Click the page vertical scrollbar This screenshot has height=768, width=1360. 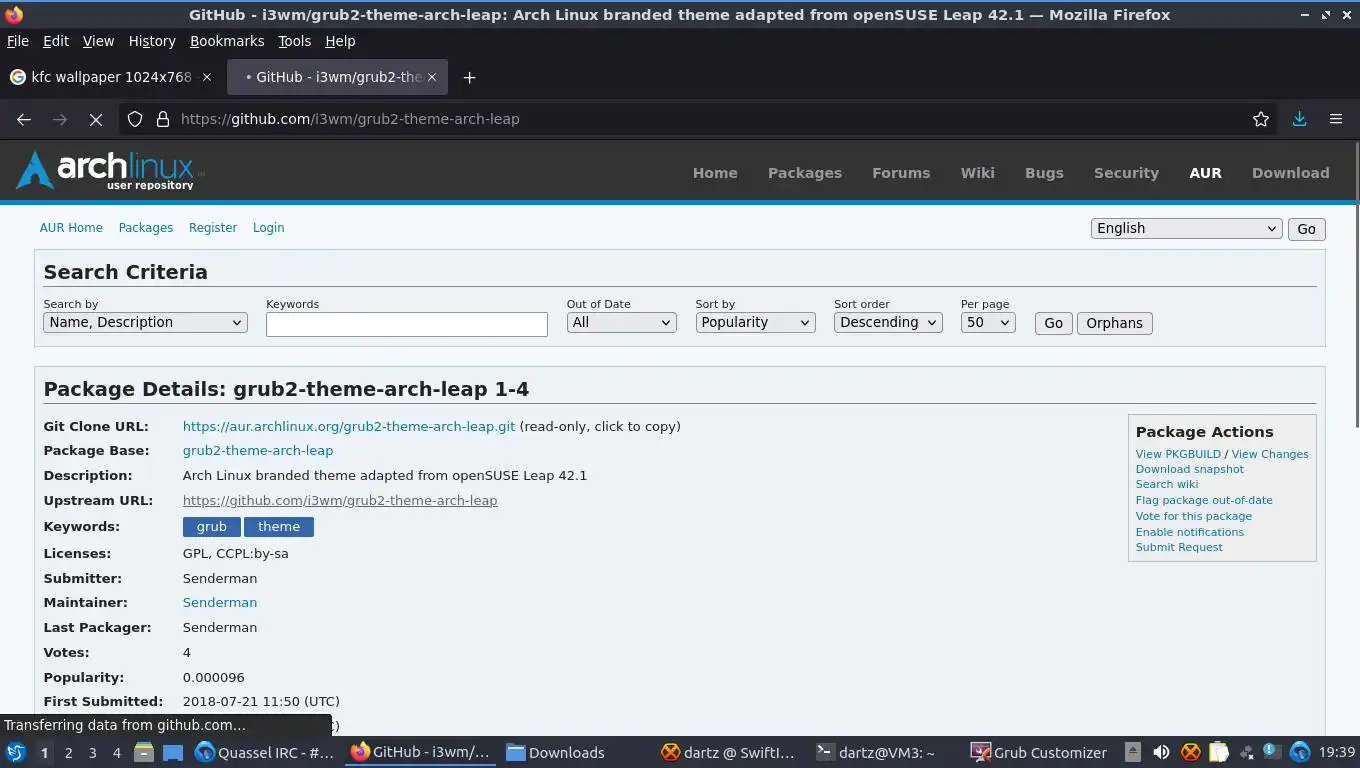(x=1355, y=285)
